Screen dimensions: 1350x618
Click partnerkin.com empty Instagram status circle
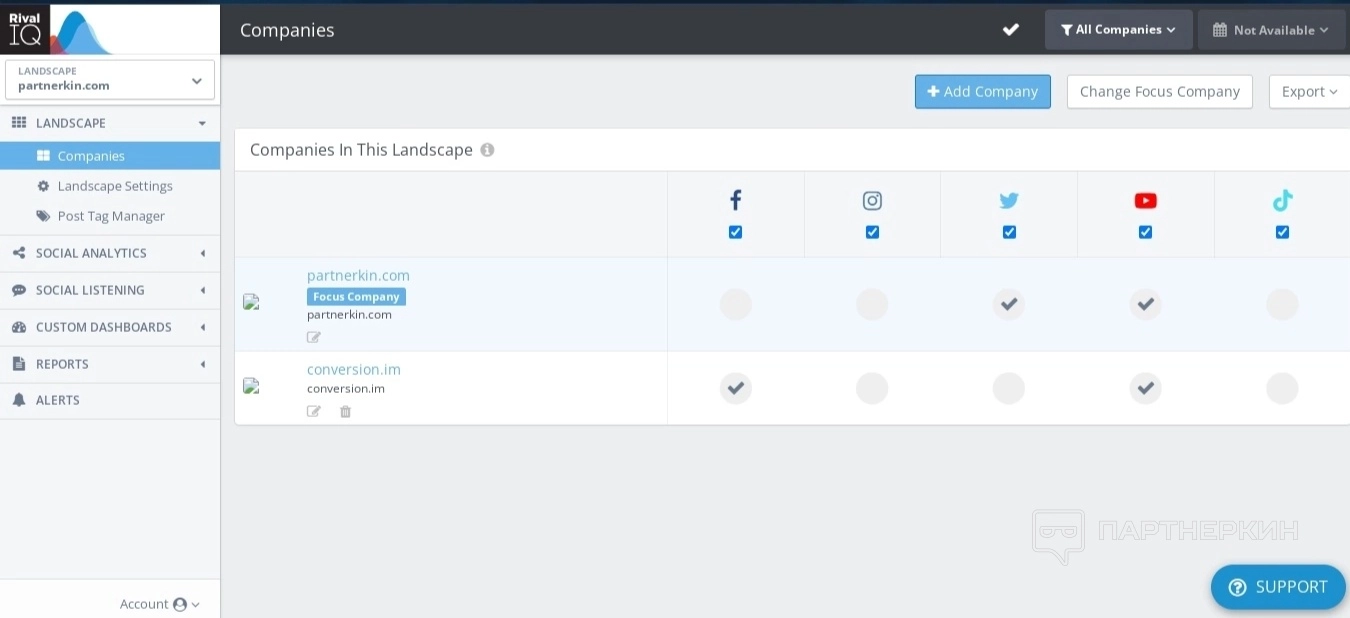coord(872,304)
